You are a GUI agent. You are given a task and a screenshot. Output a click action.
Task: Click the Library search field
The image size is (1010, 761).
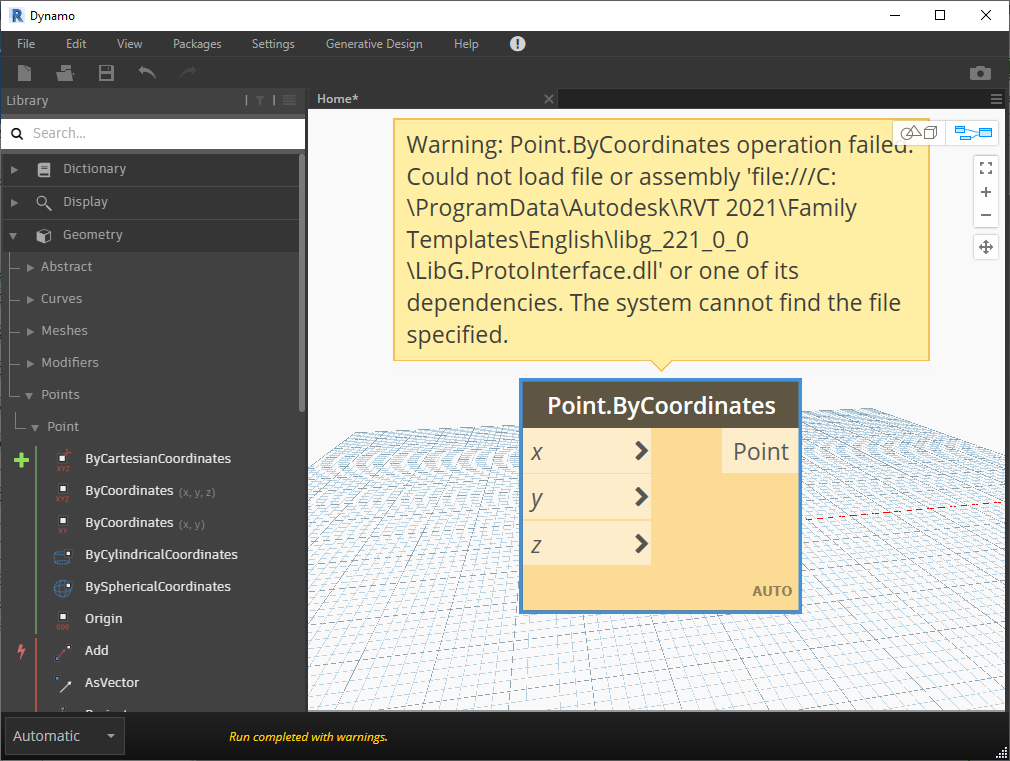(150, 132)
